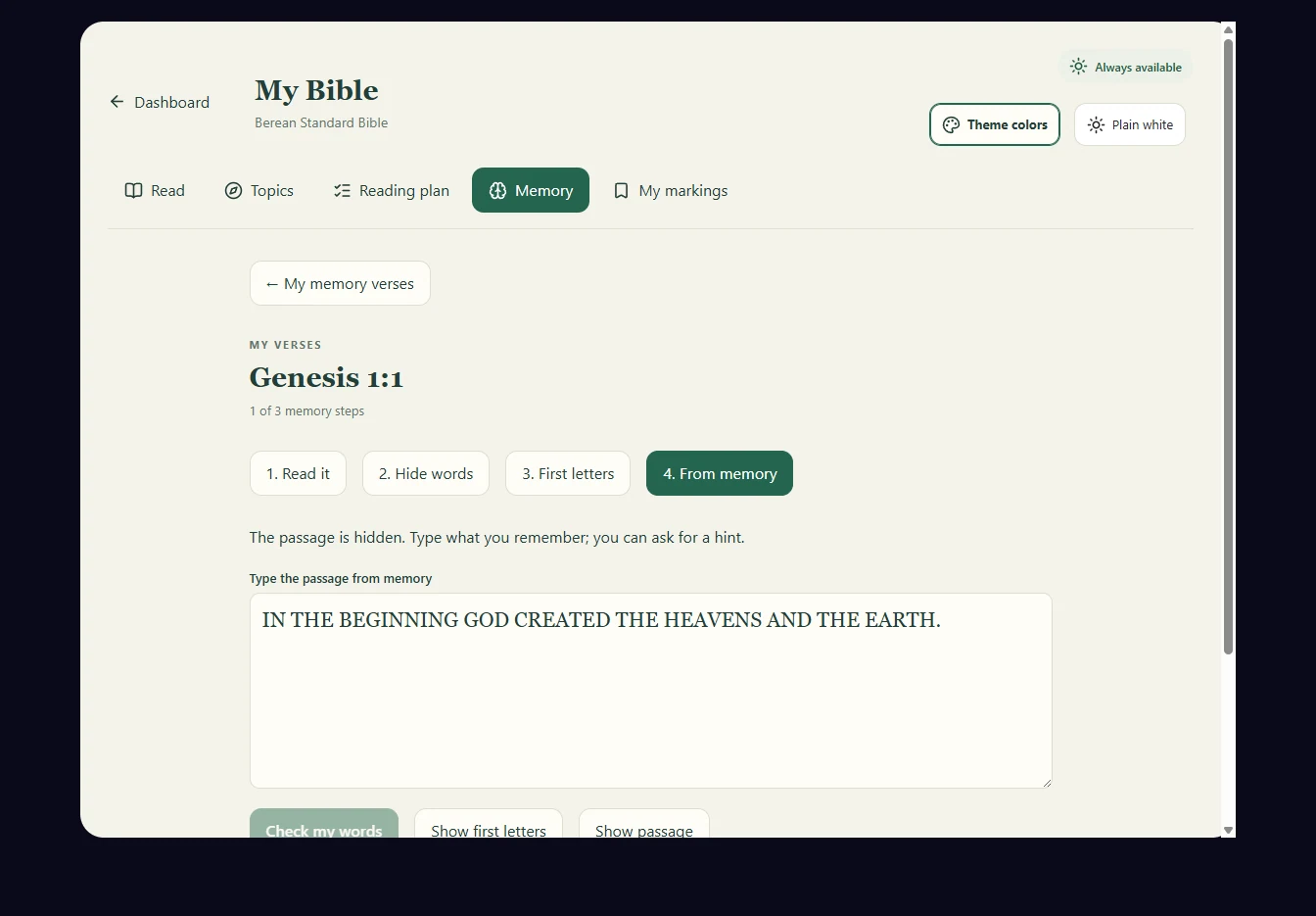
Task: Click Show passage button
Action: pyautogui.click(x=644, y=824)
